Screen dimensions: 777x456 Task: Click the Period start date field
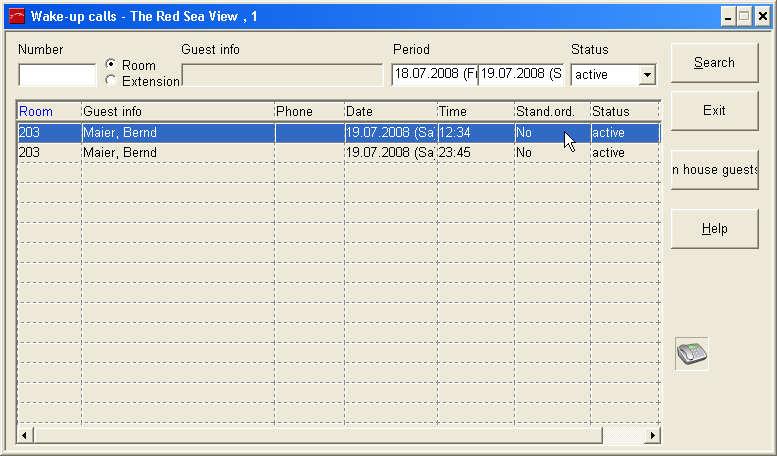tap(434, 75)
